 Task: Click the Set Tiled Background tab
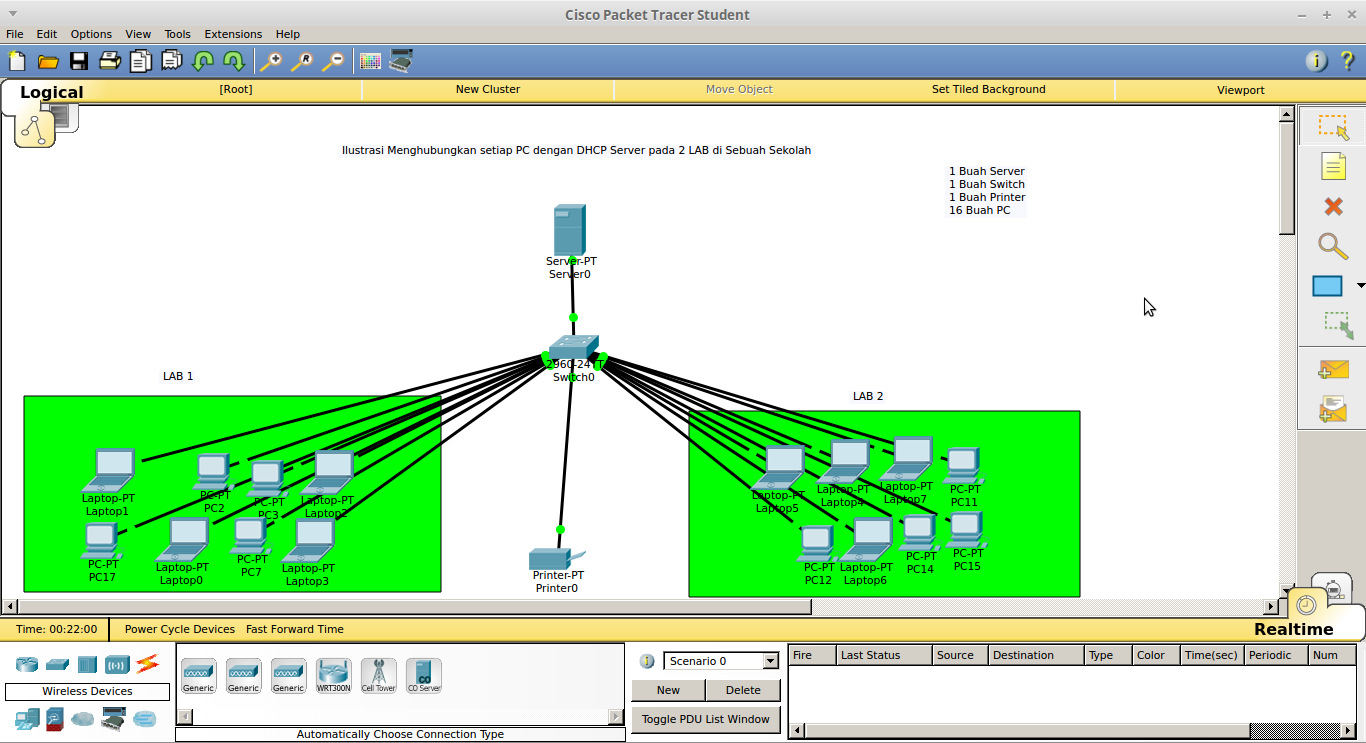pyautogui.click(x=988, y=90)
